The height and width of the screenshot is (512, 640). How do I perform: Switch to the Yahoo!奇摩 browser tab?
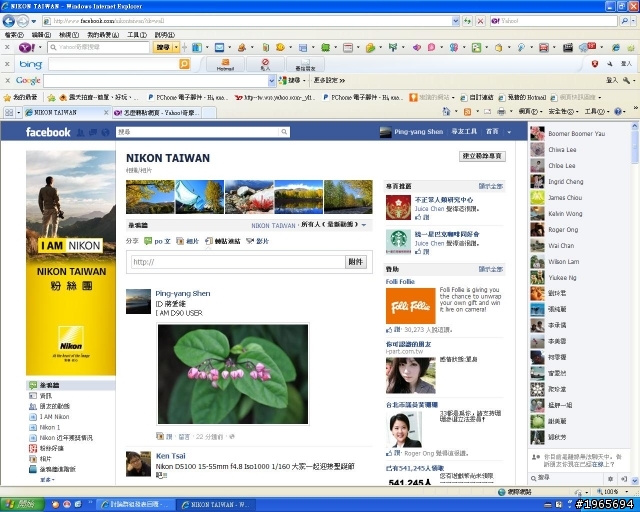click(x=157, y=112)
